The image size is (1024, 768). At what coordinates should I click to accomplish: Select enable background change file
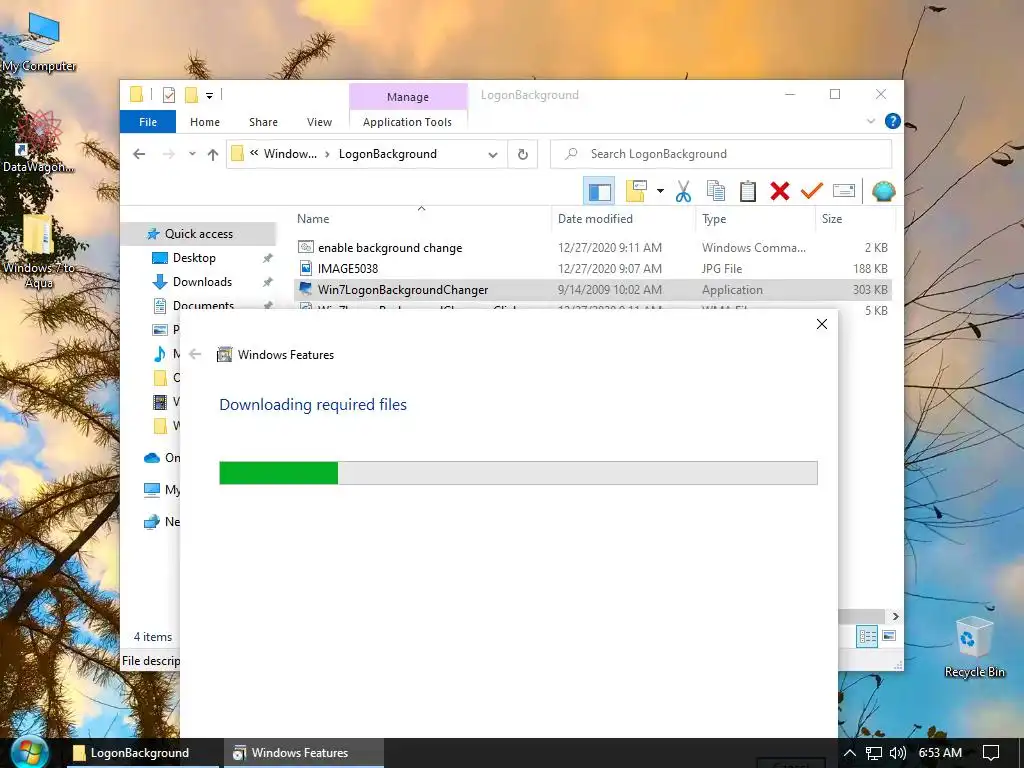coord(592,248)
